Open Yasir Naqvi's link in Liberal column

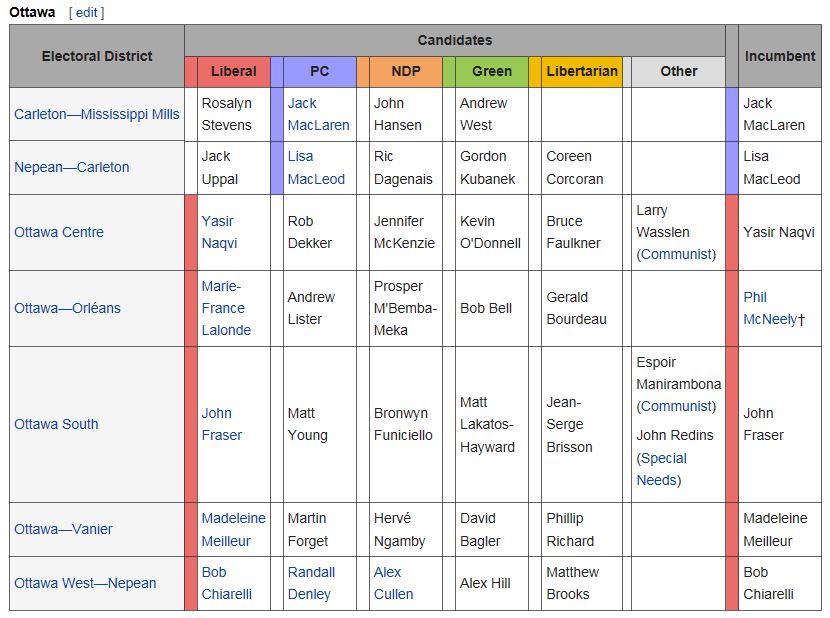[219, 232]
